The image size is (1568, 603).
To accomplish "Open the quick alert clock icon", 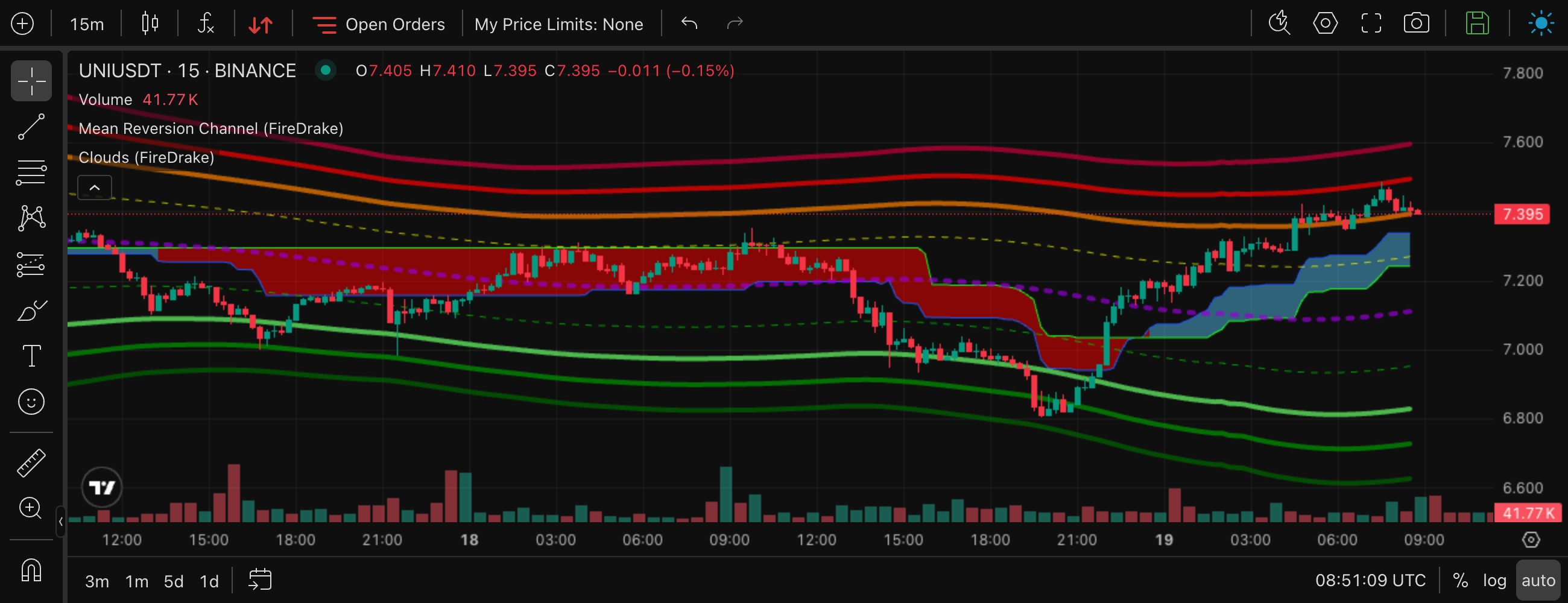I will coord(1279,24).
